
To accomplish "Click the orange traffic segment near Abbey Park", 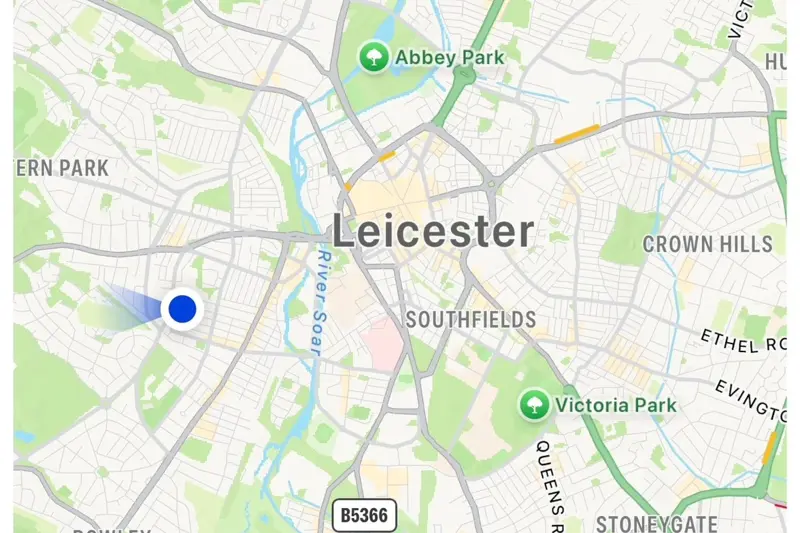I will point(386,156).
